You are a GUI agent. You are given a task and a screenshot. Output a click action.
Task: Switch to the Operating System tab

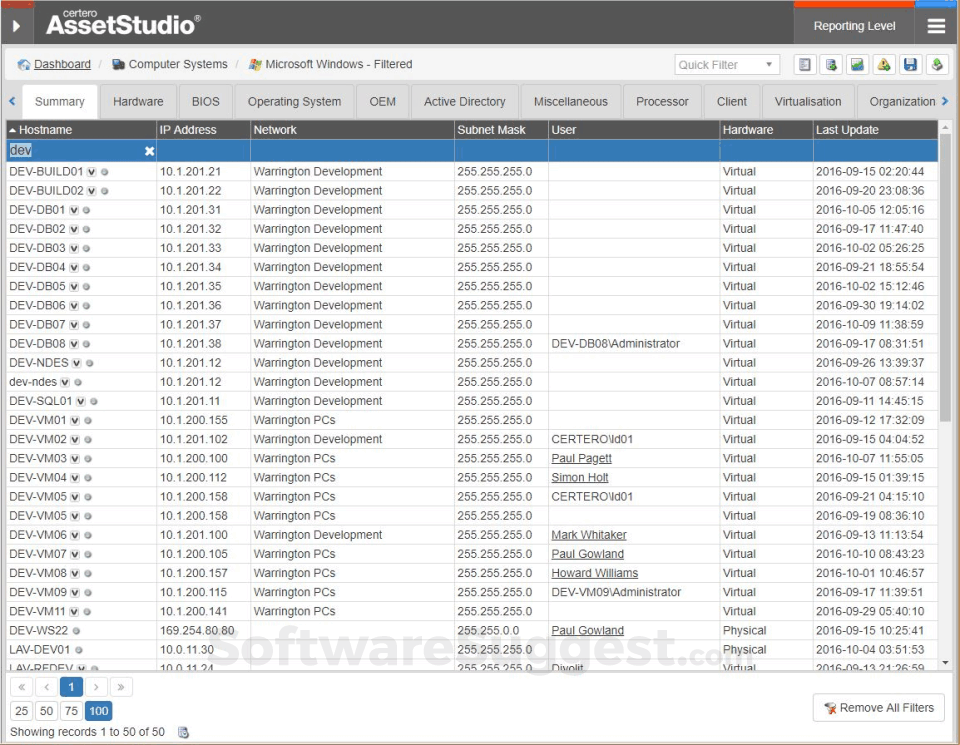pos(294,102)
